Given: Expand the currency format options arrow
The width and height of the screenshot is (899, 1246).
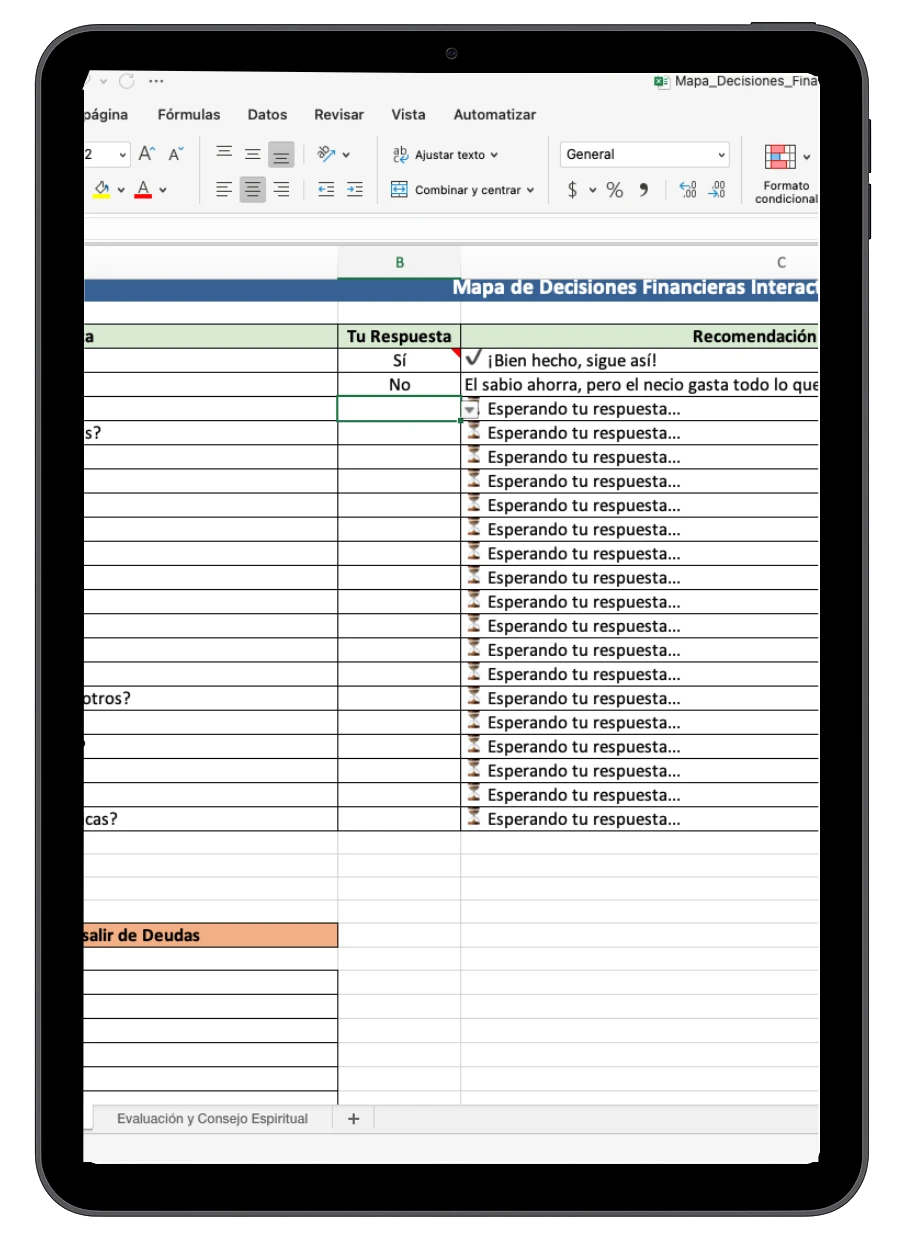Looking at the screenshot, I should tap(592, 190).
